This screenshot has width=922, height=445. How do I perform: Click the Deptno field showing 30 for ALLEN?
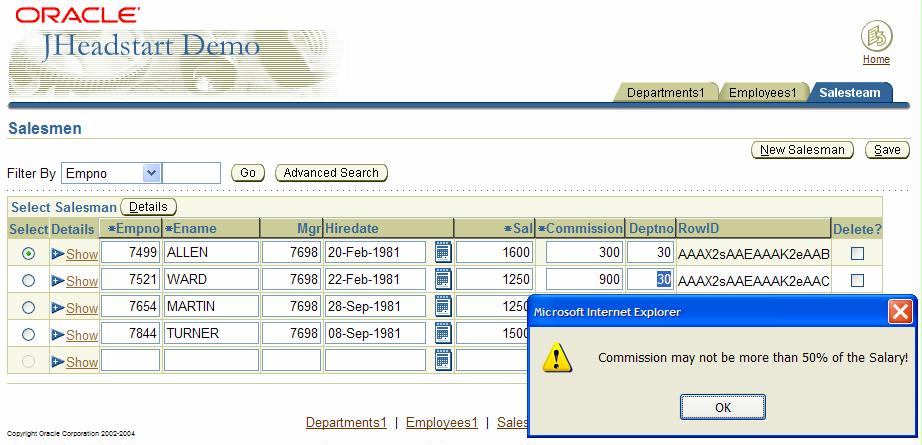point(650,252)
